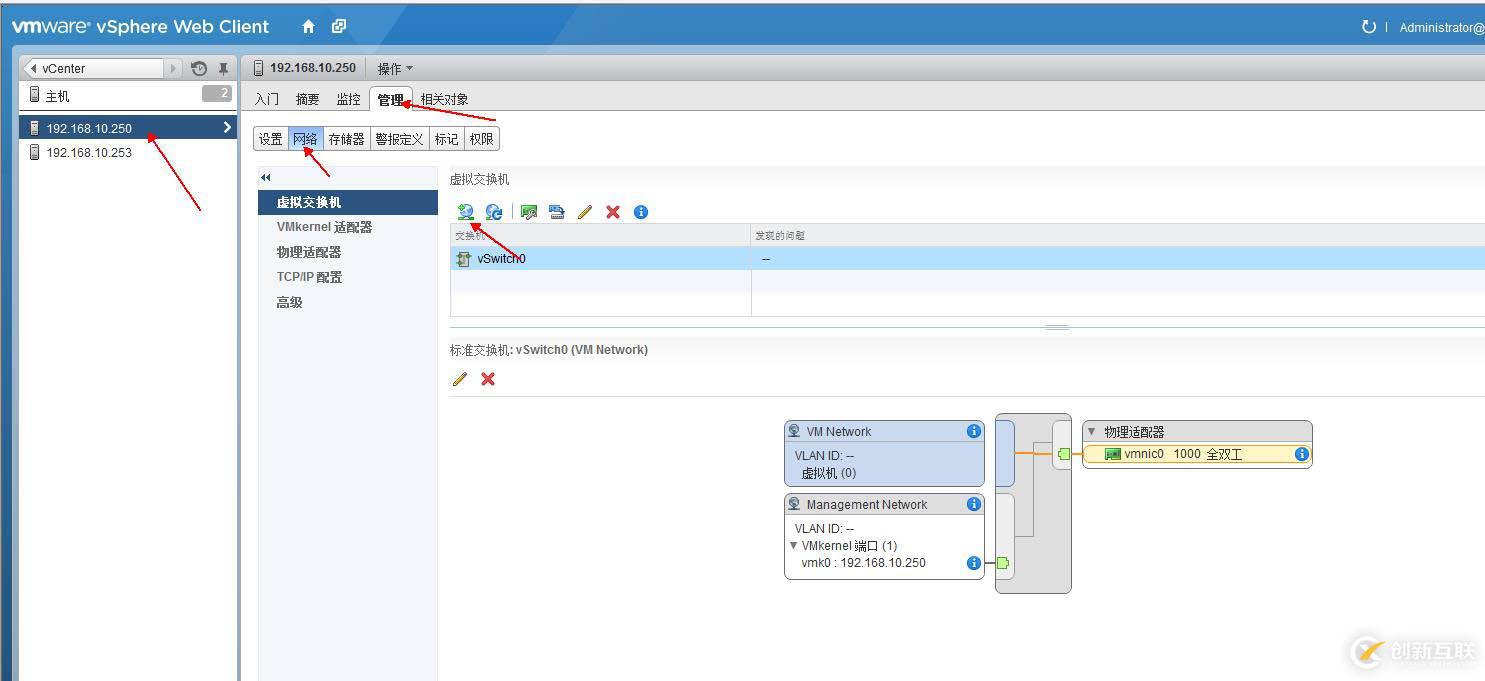
Task: Select the 管理 tab
Action: click(390, 99)
